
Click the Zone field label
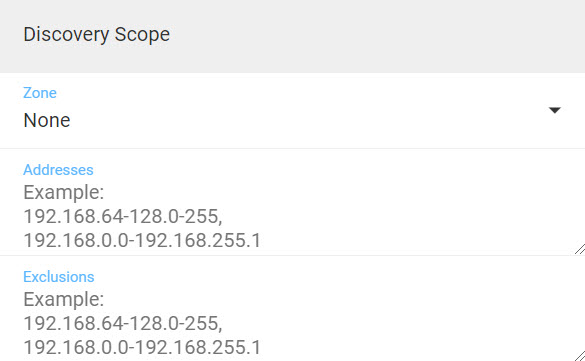[40, 93]
